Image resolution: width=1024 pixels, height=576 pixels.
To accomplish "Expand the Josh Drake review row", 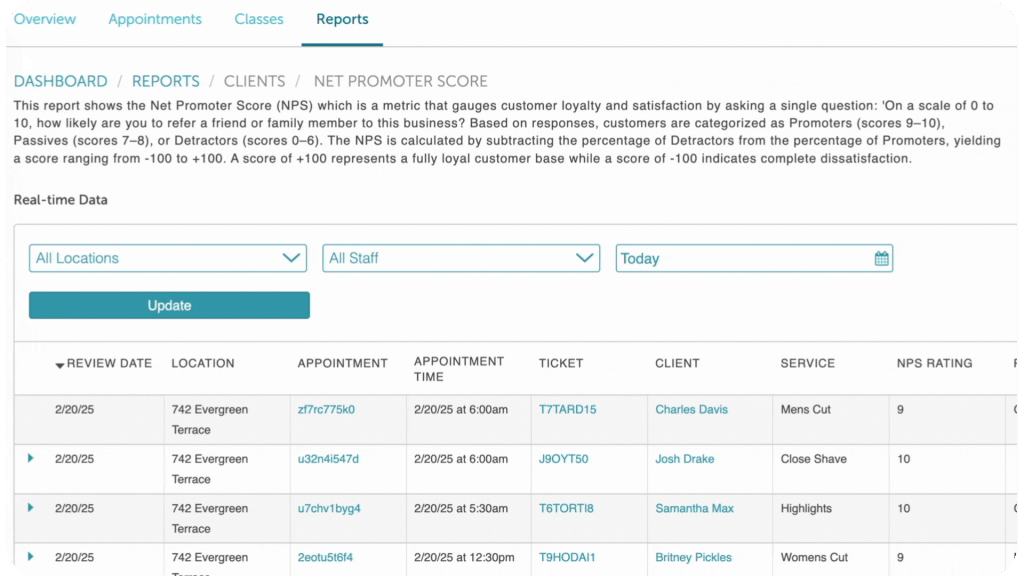I will tap(31, 459).
